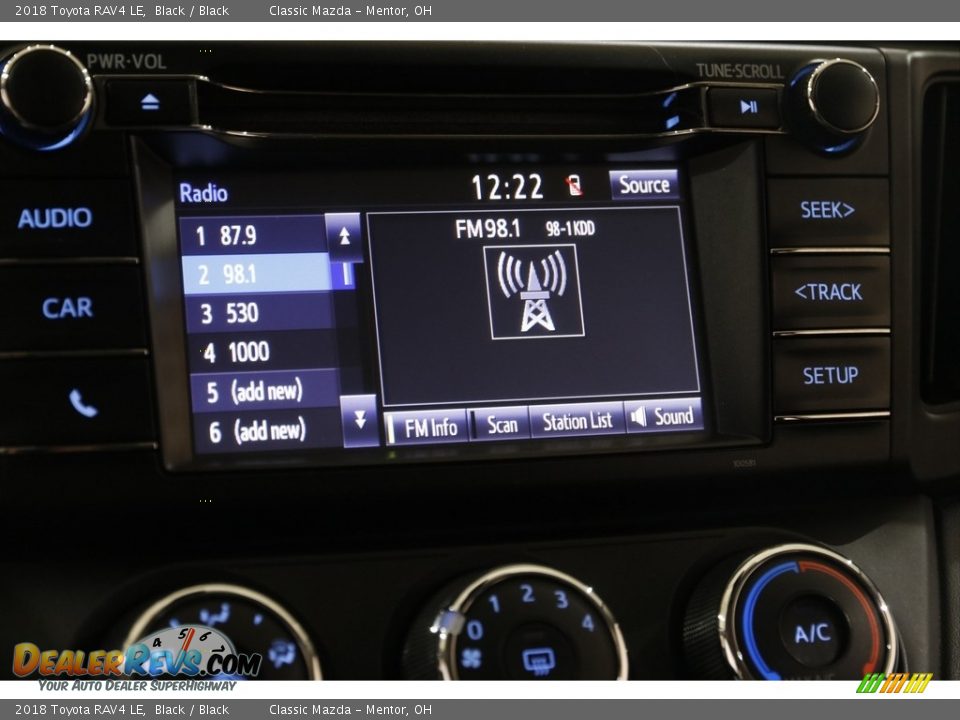Switch to AUDIO mode
The image size is (960, 720).
coord(55,218)
